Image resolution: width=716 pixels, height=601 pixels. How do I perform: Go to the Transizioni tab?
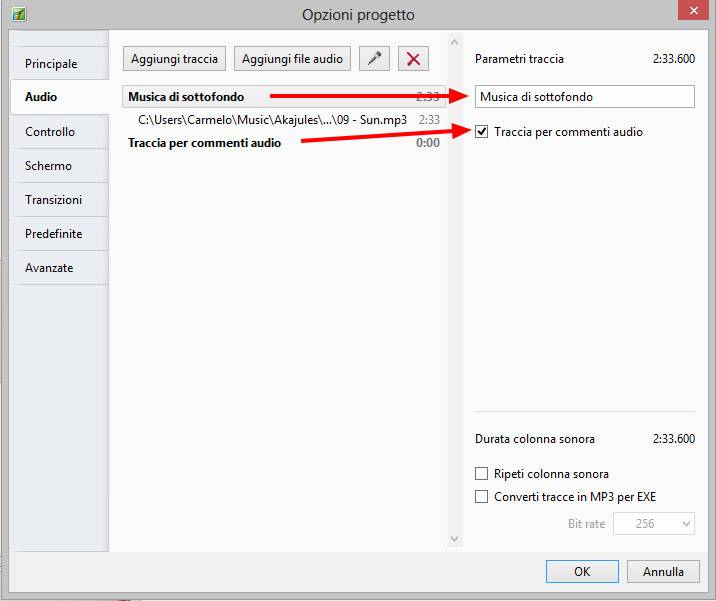pyautogui.click(x=53, y=200)
